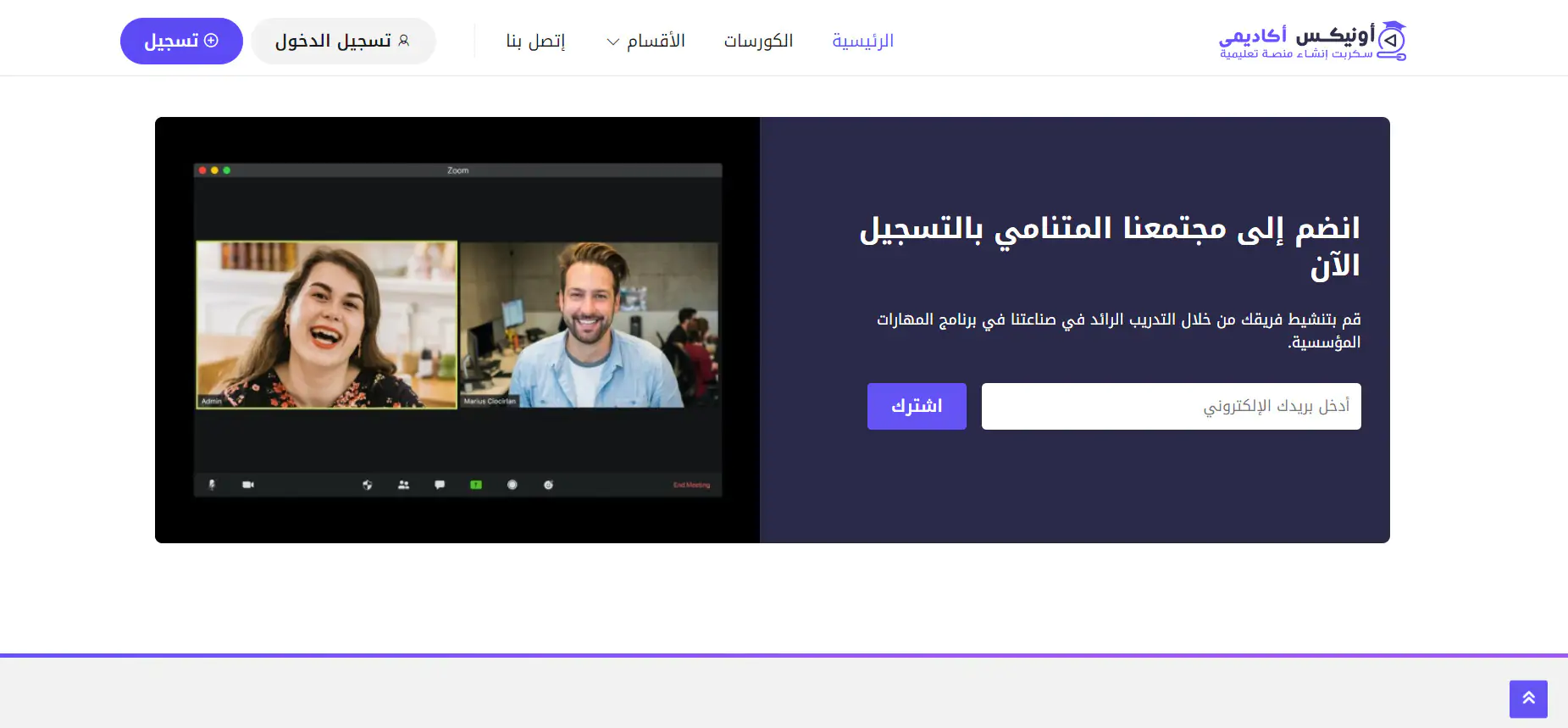Screen dimensions: 1568x728
Task: Click the video camera icon in the Zoom toolbar
Action: (x=248, y=485)
